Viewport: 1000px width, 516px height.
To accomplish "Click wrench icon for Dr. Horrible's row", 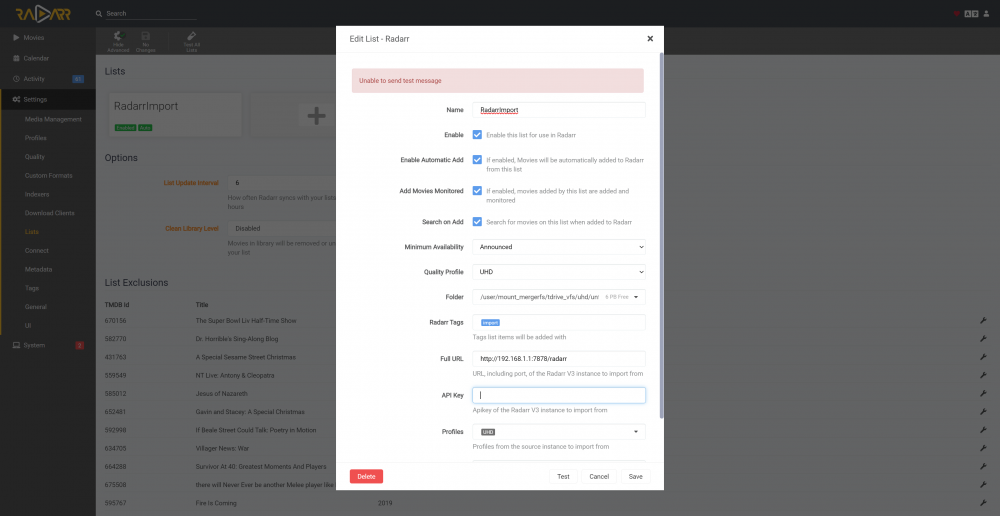I will tap(983, 339).
